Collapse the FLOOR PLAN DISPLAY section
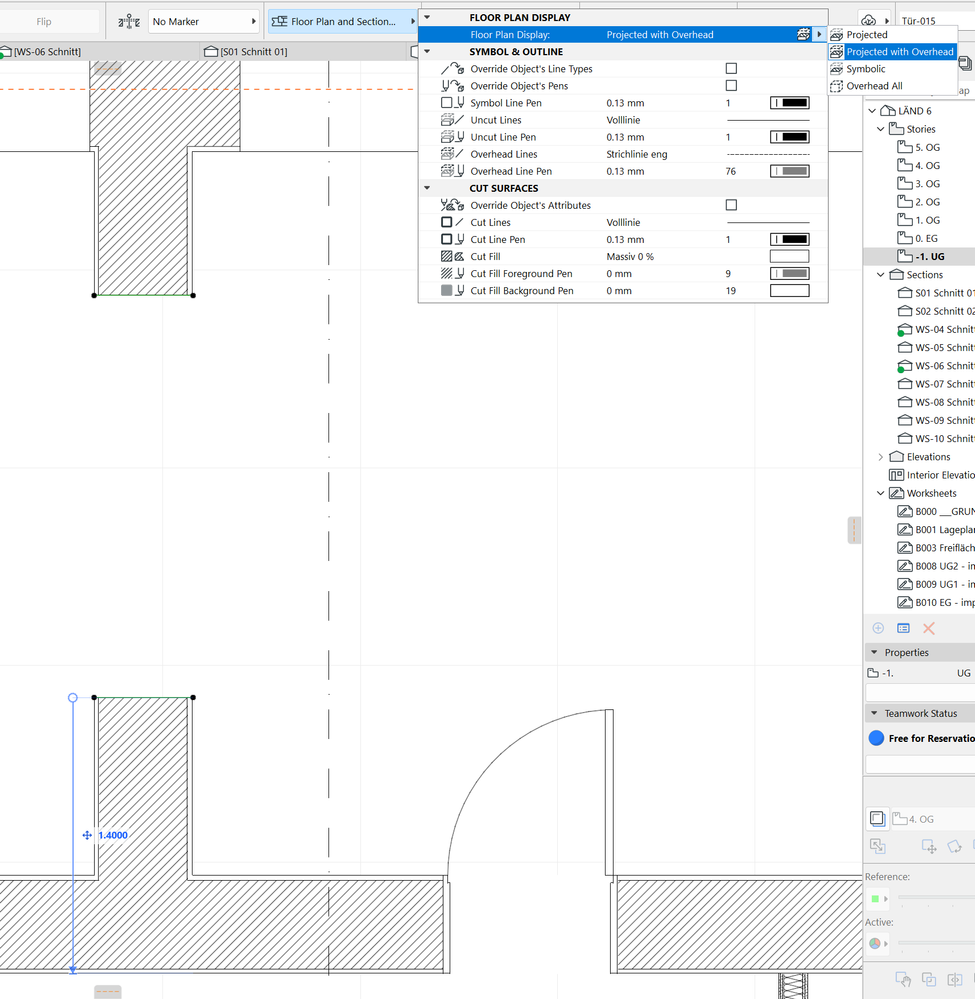The width and height of the screenshot is (975, 999). 428,18
